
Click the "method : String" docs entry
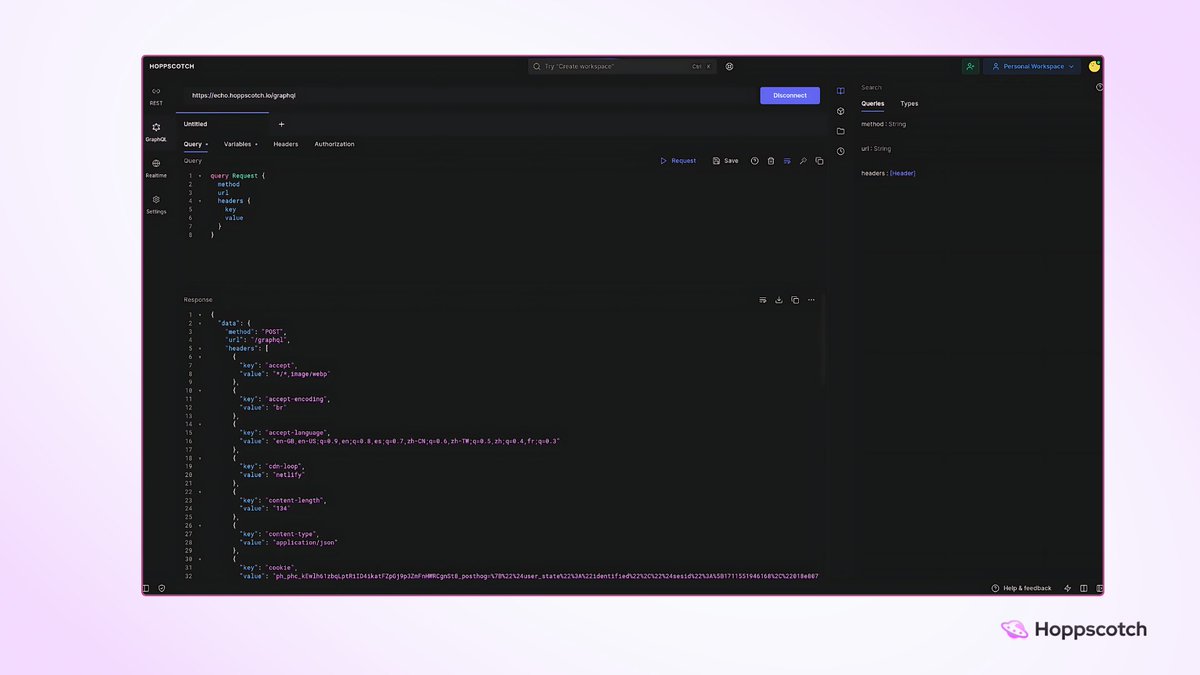click(x=883, y=124)
